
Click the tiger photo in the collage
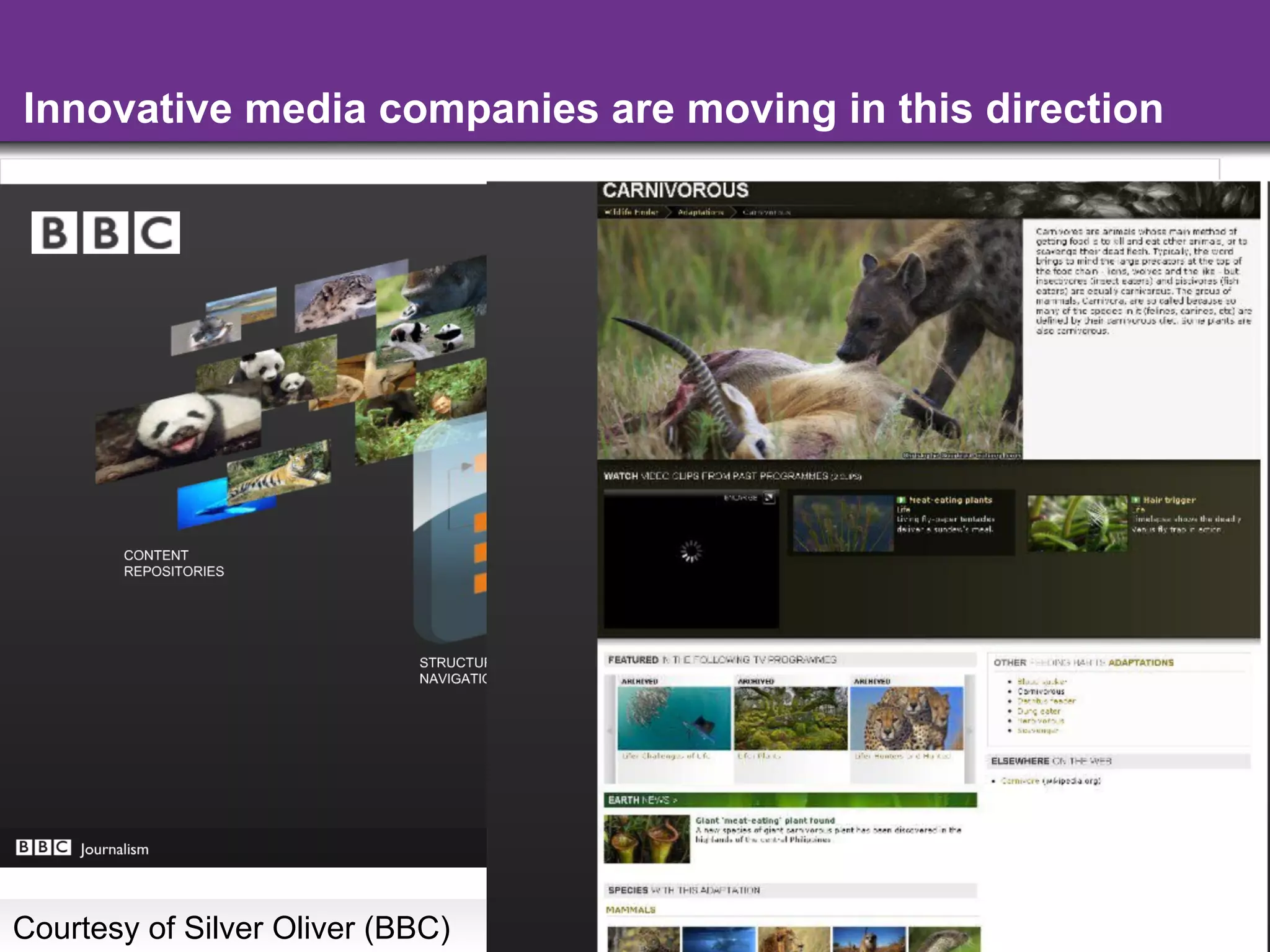pos(279,474)
